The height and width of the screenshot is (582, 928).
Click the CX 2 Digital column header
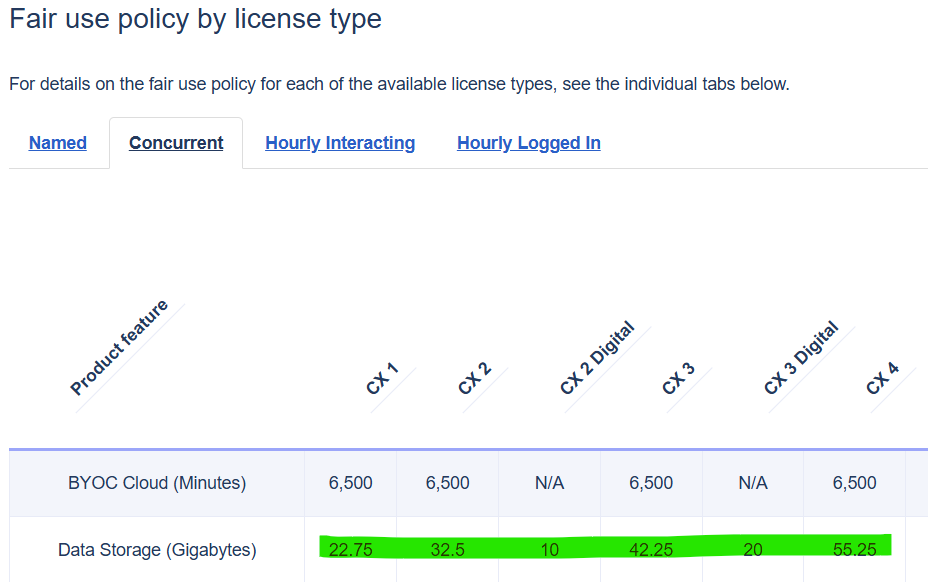(597, 358)
